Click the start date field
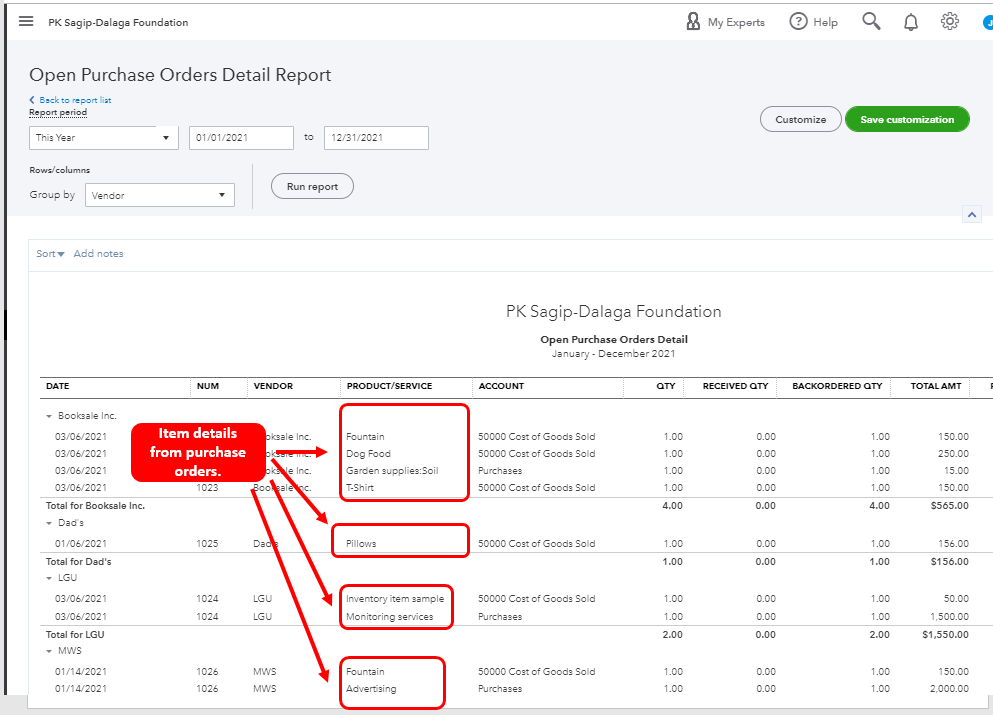The width and height of the screenshot is (993, 715). point(241,138)
